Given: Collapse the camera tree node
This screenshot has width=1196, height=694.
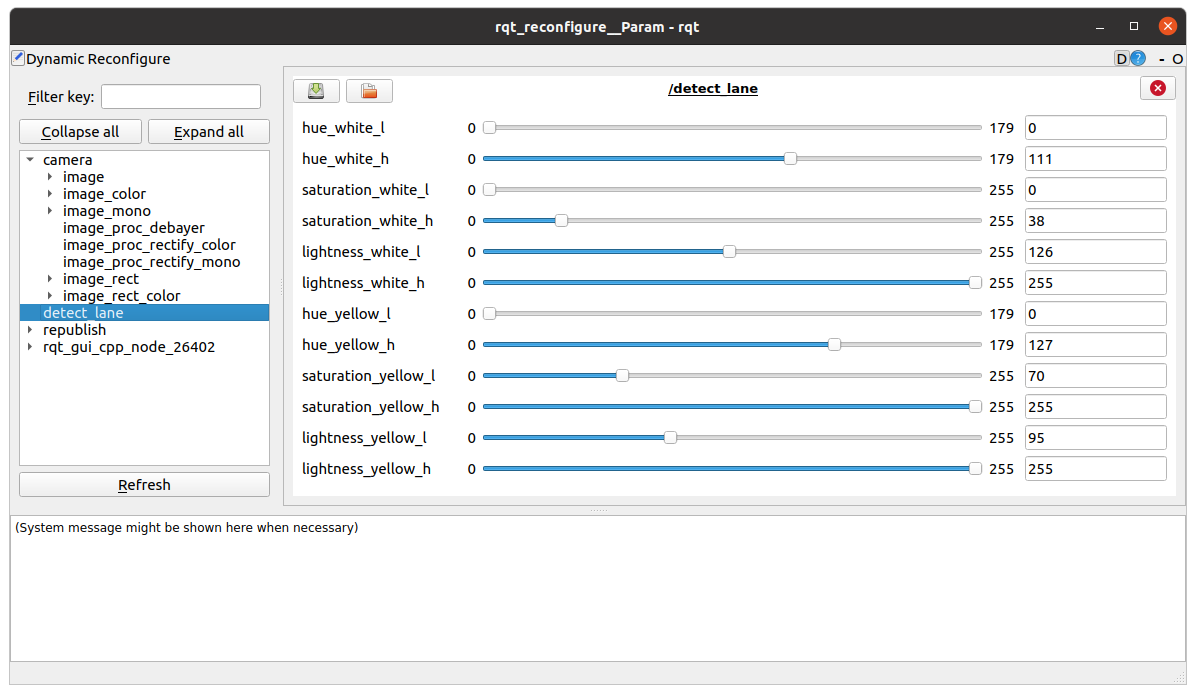Looking at the screenshot, I should coord(30,160).
